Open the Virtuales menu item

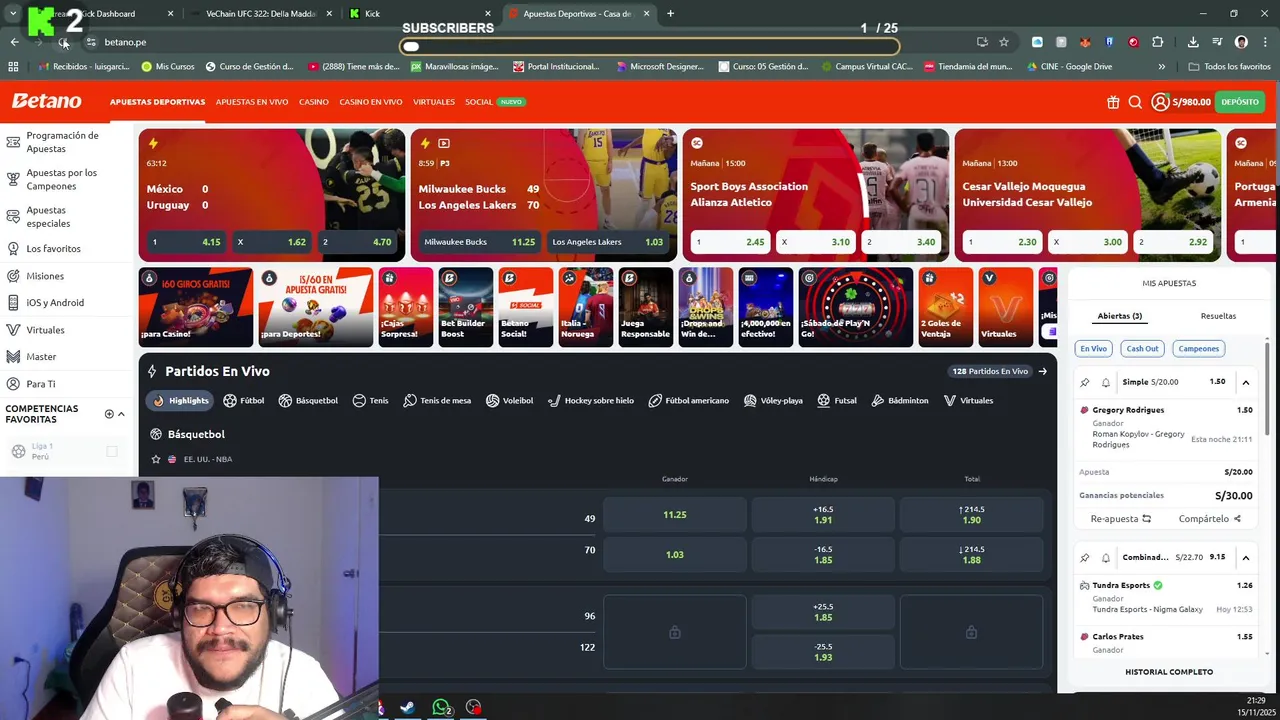[x=434, y=102]
